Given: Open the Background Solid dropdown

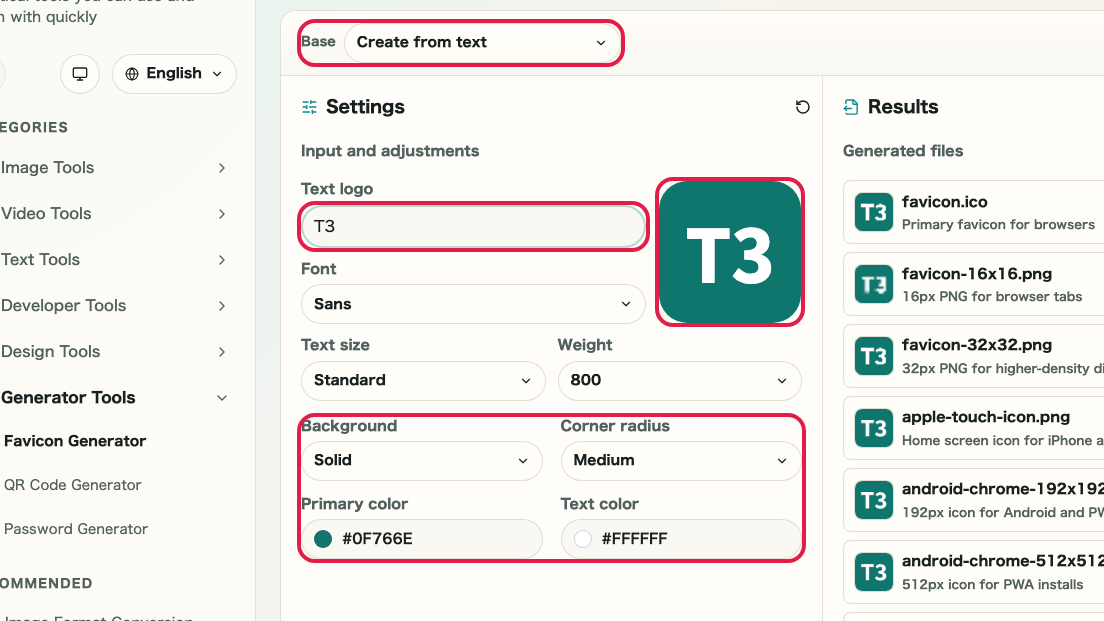Looking at the screenshot, I should click(x=422, y=460).
